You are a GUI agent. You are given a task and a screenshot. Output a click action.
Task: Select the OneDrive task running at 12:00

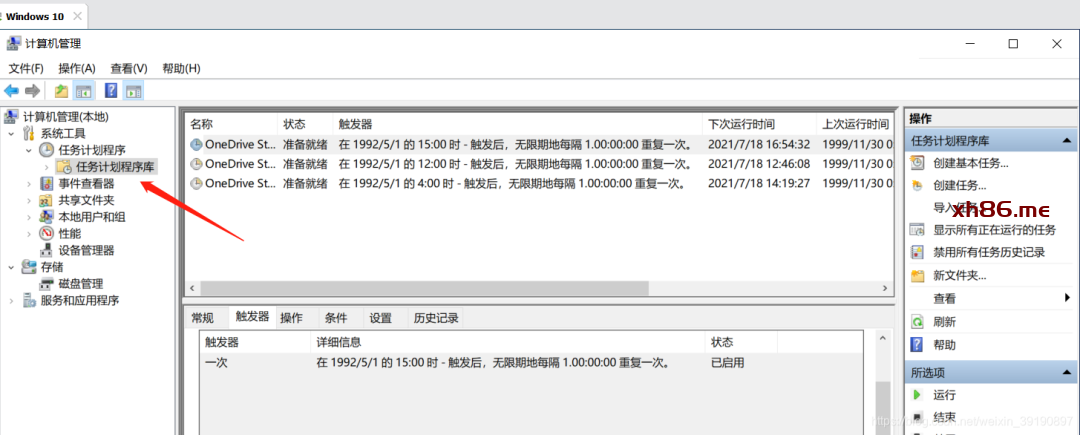(541, 164)
